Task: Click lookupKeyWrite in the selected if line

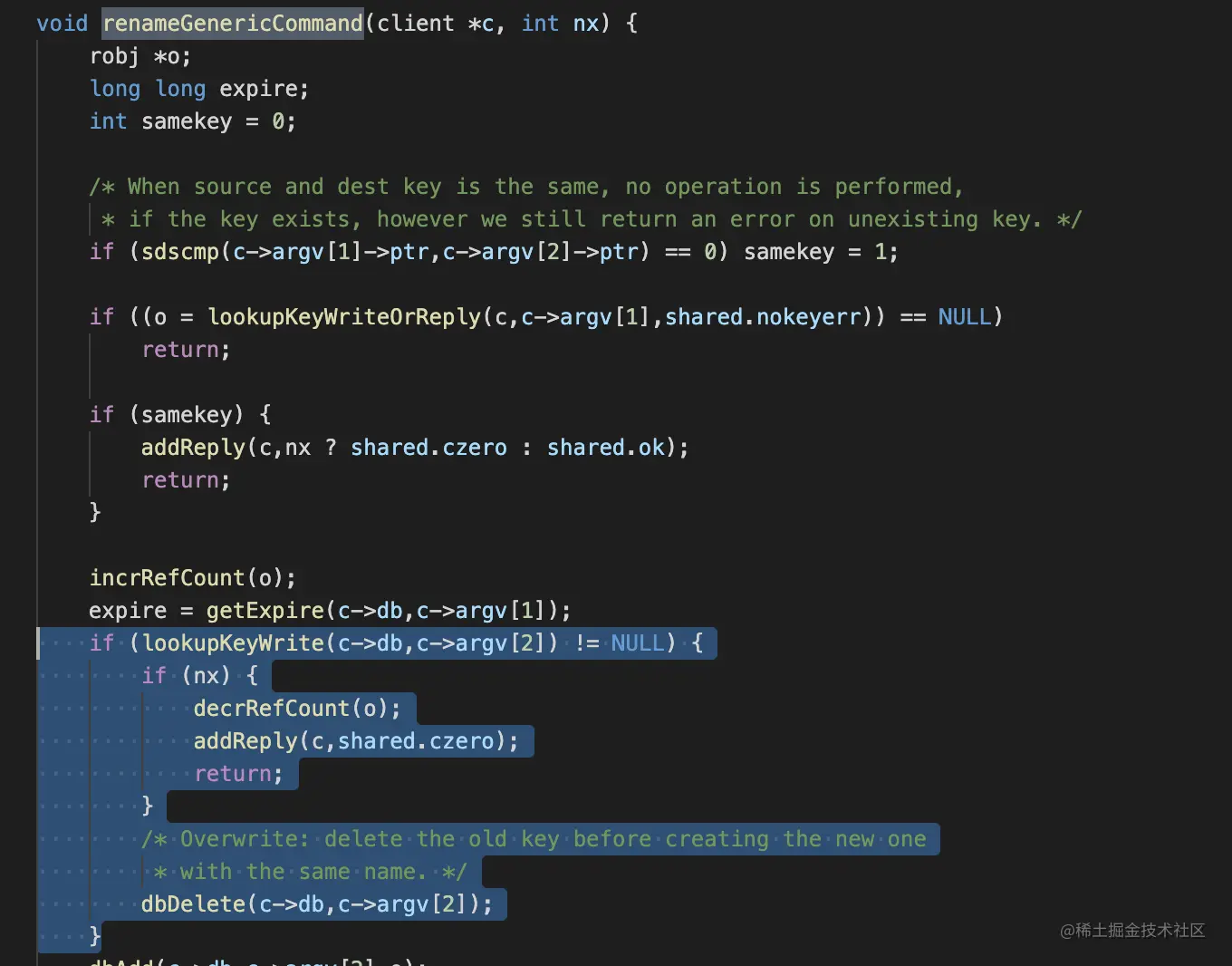Action: point(234,643)
